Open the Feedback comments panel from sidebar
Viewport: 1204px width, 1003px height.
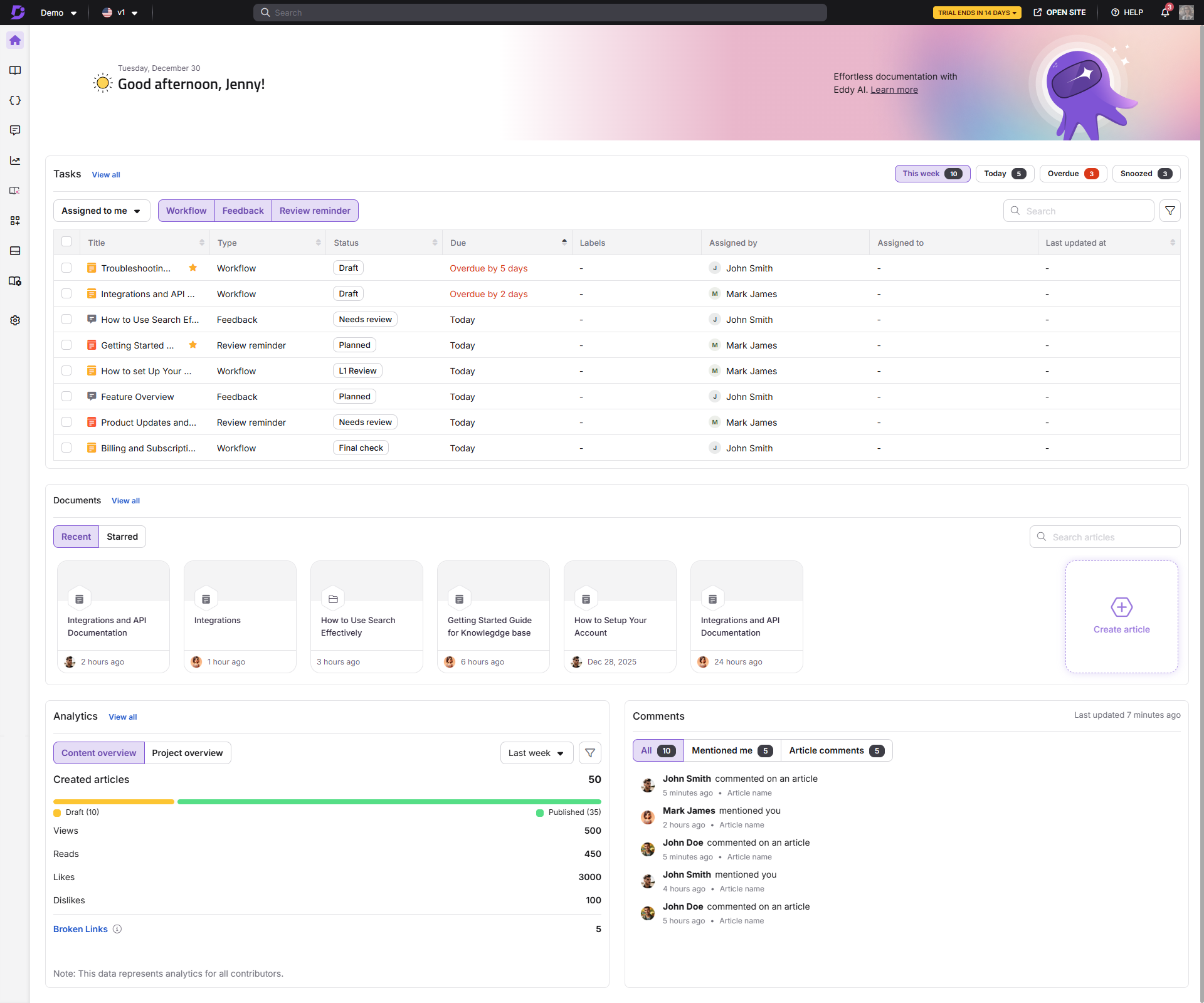15,130
